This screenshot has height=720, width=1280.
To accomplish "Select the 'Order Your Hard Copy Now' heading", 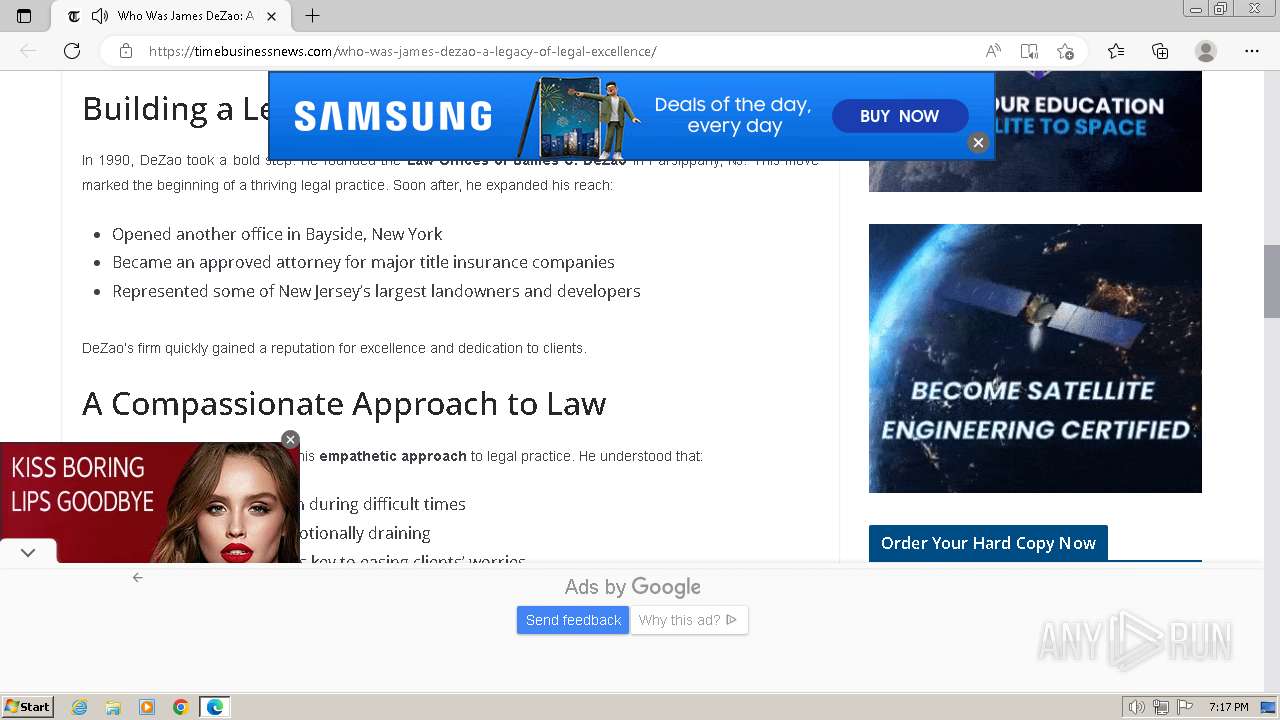I will coord(988,543).
